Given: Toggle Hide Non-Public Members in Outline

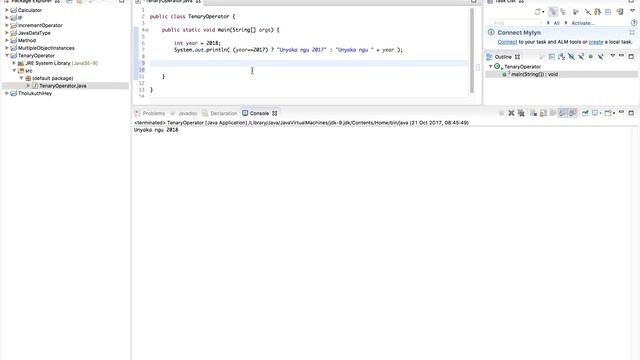Looking at the screenshot, I should point(591,57).
